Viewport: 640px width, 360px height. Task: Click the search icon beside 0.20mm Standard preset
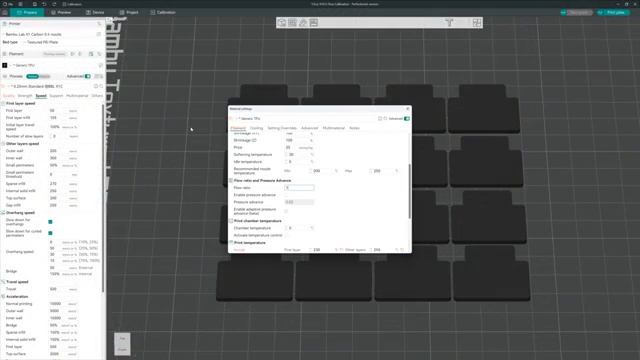coord(101,87)
